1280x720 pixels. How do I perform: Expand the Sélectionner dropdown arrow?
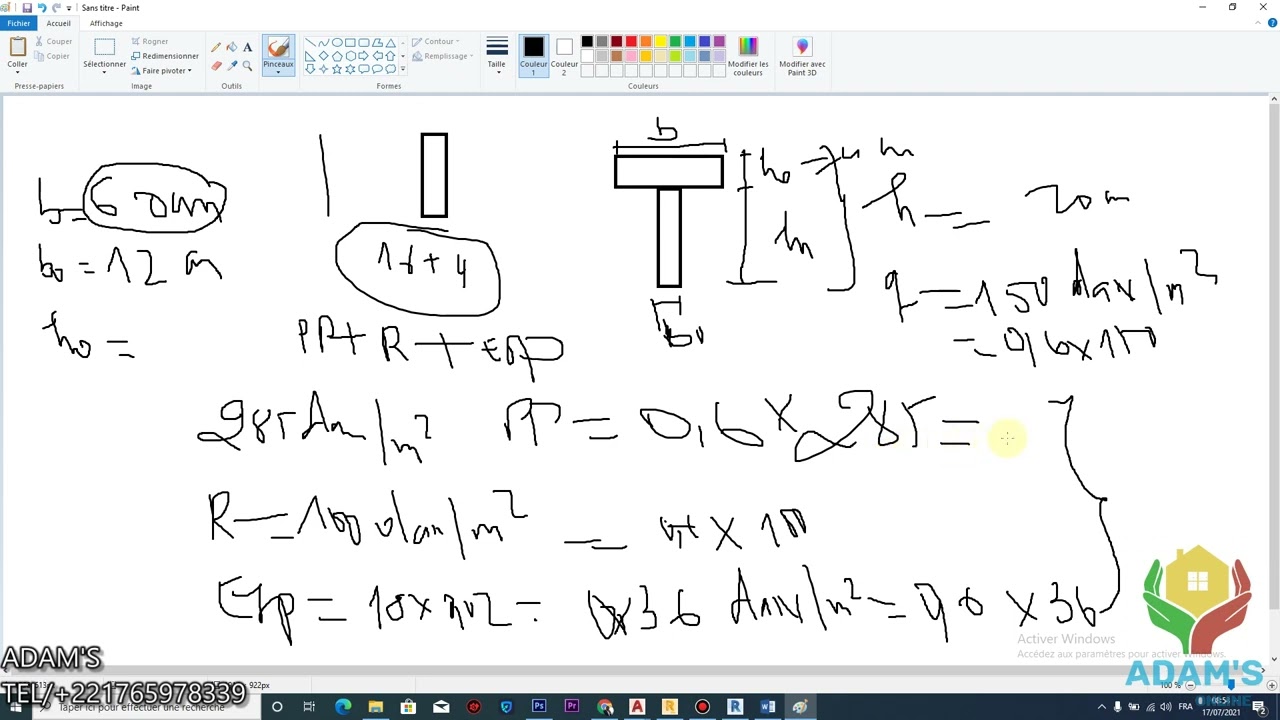104,74
